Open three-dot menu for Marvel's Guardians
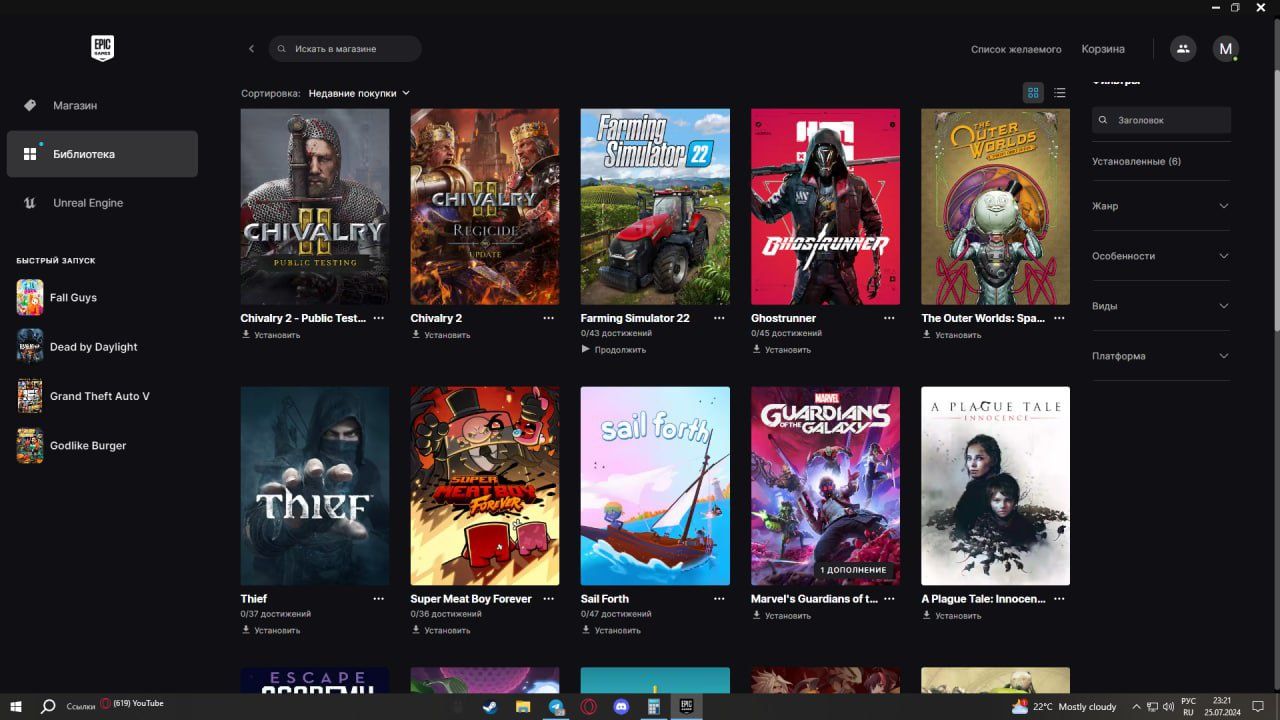Screen dimensions: 1280x720 pos(889,599)
